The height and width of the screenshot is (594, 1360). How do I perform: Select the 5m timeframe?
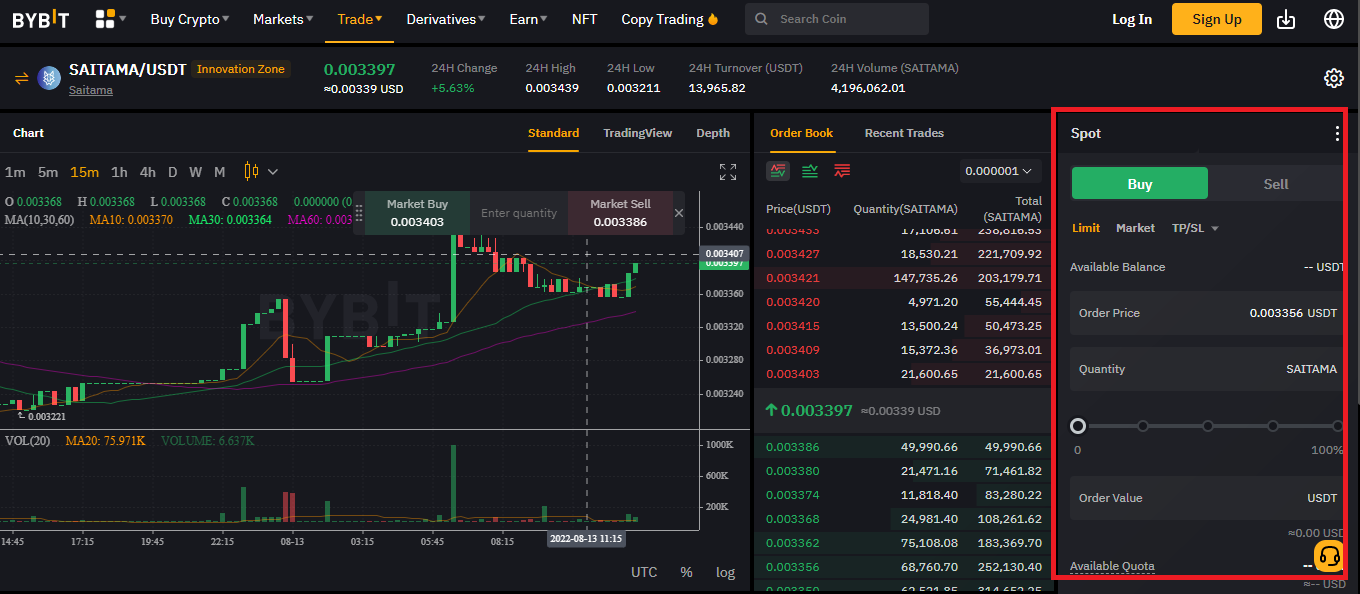48,172
